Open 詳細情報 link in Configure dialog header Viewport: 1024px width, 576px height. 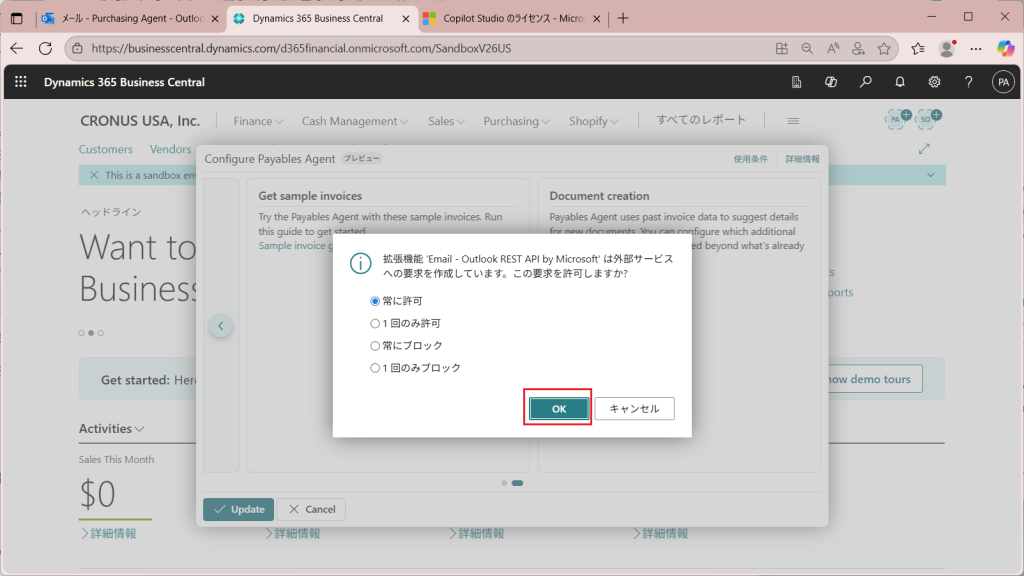tap(803, 159)
